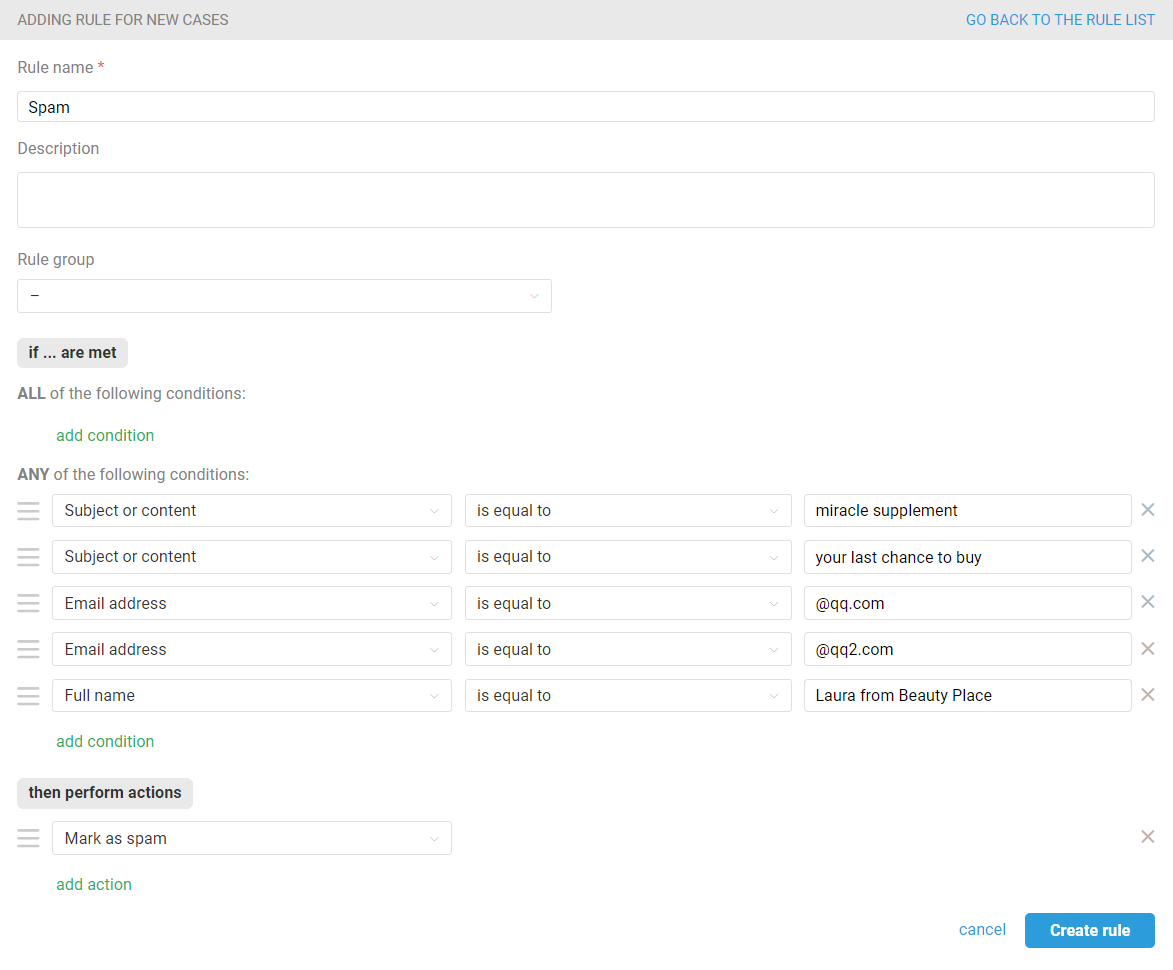Screen dimensions: 1173x970
Task: Focus the Description text area
Action: click(585, 200)
